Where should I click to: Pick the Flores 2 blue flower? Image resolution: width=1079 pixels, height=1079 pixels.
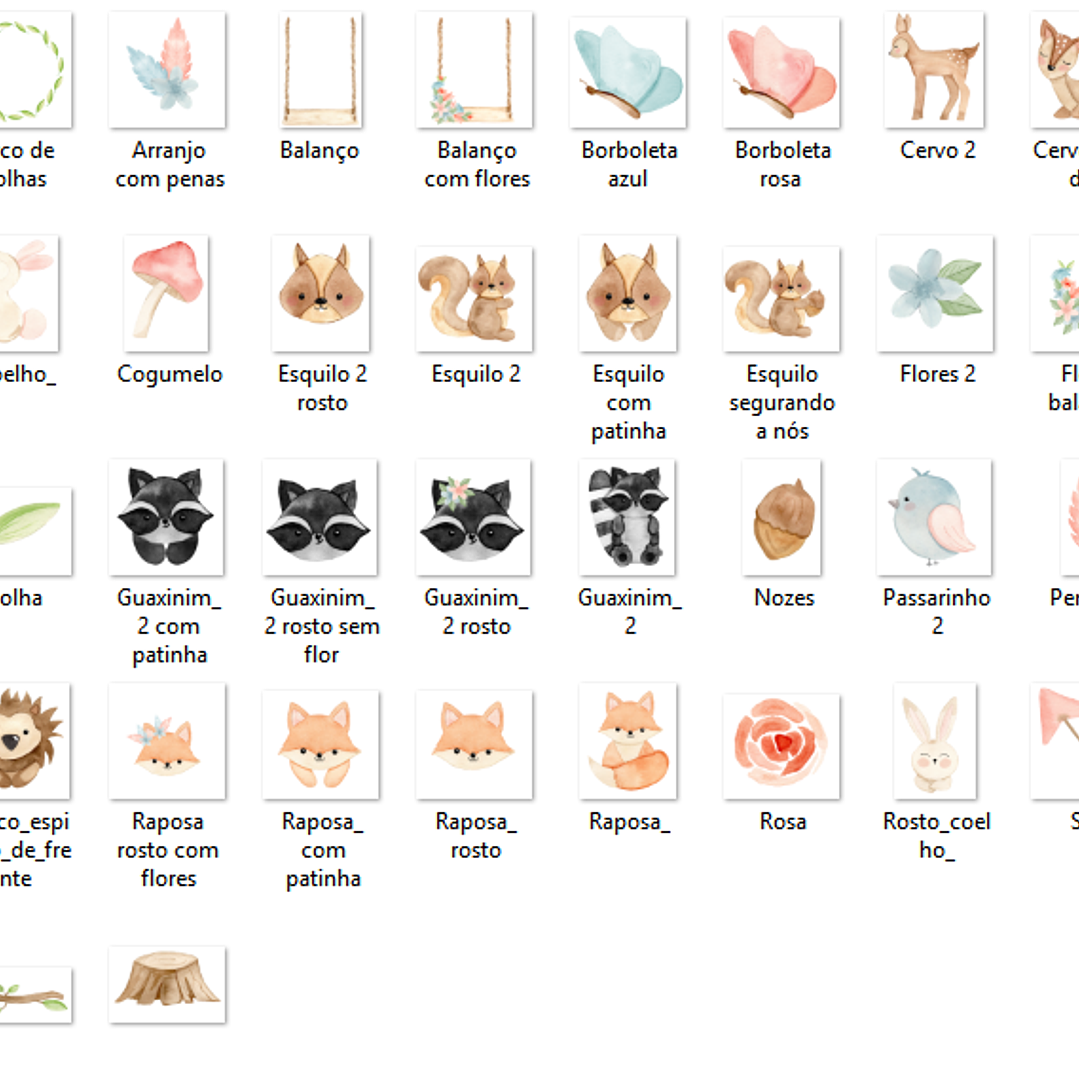coord(934,293)
